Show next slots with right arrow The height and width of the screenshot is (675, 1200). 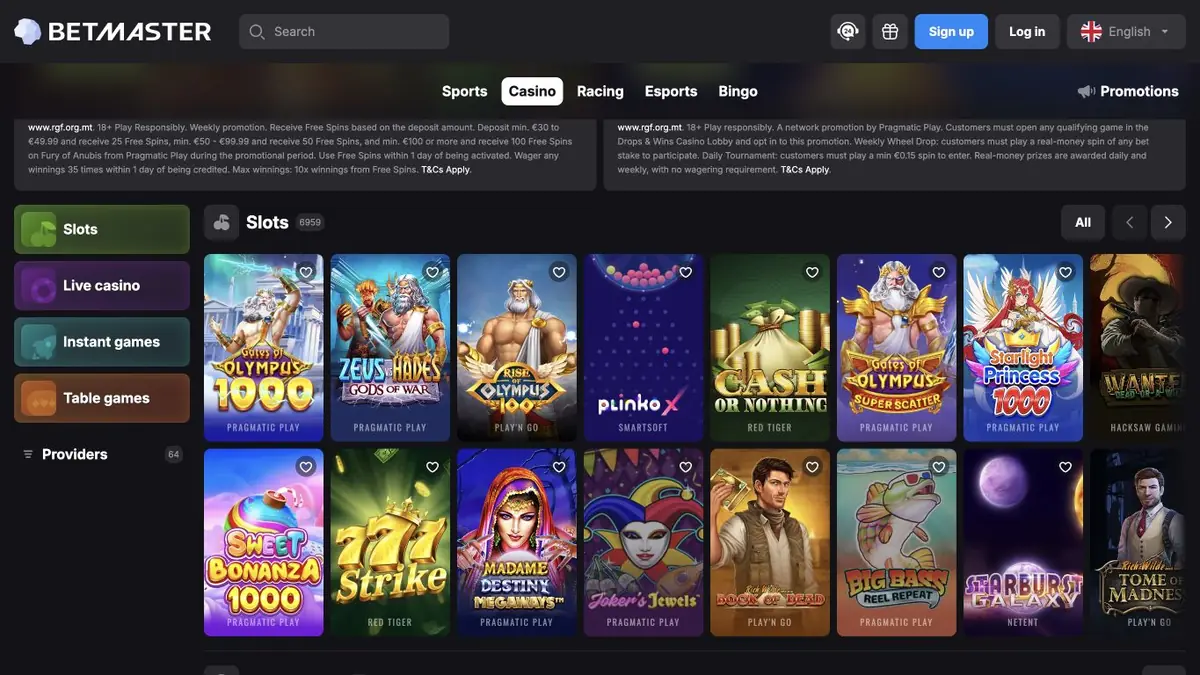1167,223
